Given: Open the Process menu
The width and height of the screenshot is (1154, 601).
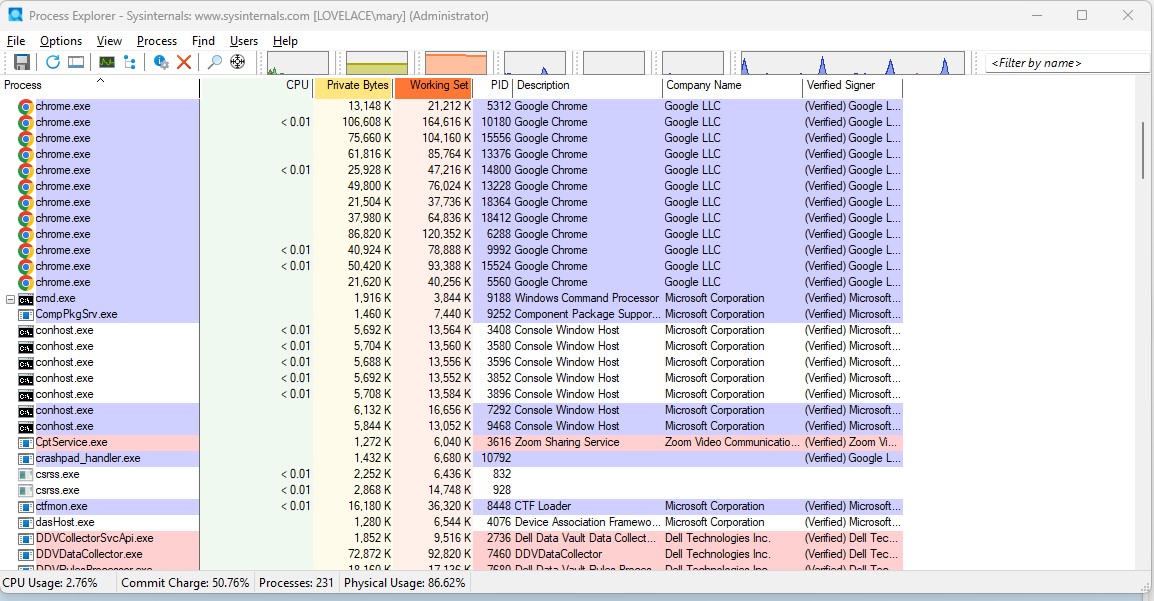Looking at the screenshot, I should click(157, 41).
